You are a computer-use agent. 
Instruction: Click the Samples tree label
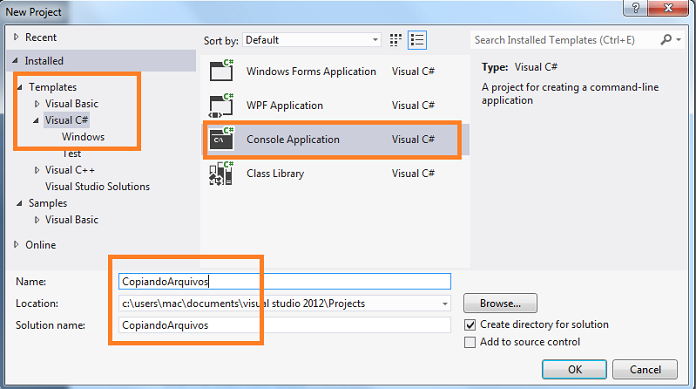pyautogui.click(x=47, y=203)
